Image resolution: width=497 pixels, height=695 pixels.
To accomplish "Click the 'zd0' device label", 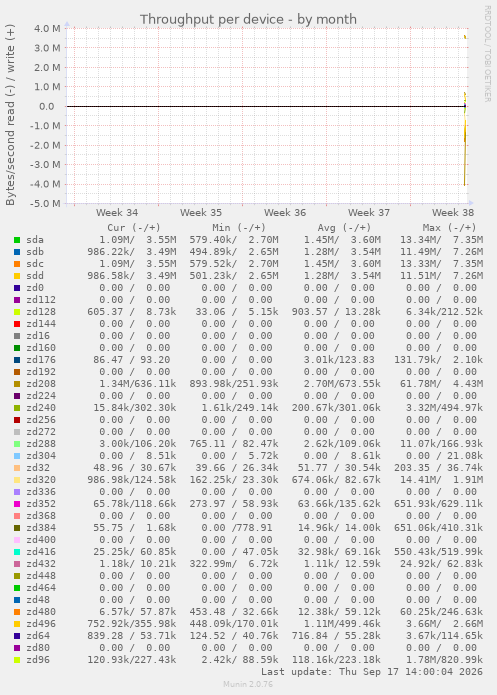I will (35, 288).
